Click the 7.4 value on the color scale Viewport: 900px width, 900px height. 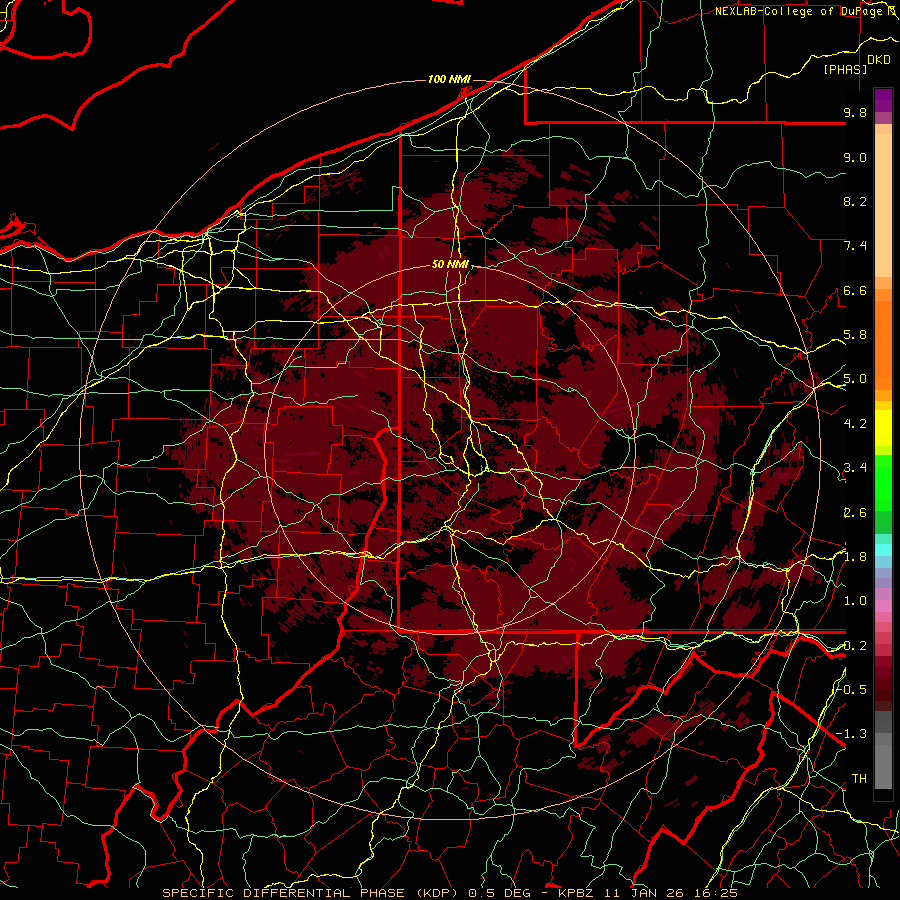coord(855,246)
